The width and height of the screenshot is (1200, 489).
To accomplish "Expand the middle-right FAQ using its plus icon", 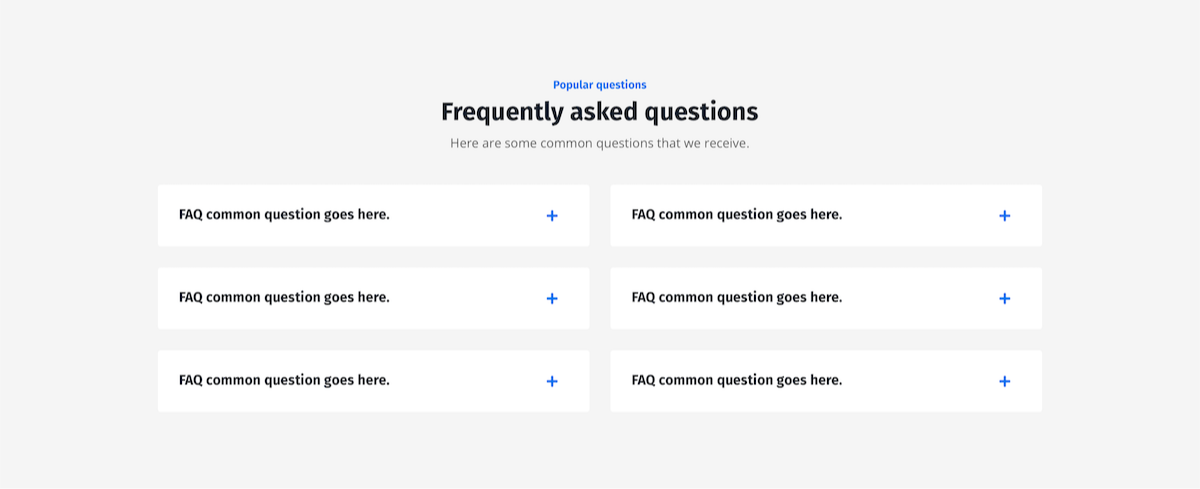I will [x=1005, y=299].
